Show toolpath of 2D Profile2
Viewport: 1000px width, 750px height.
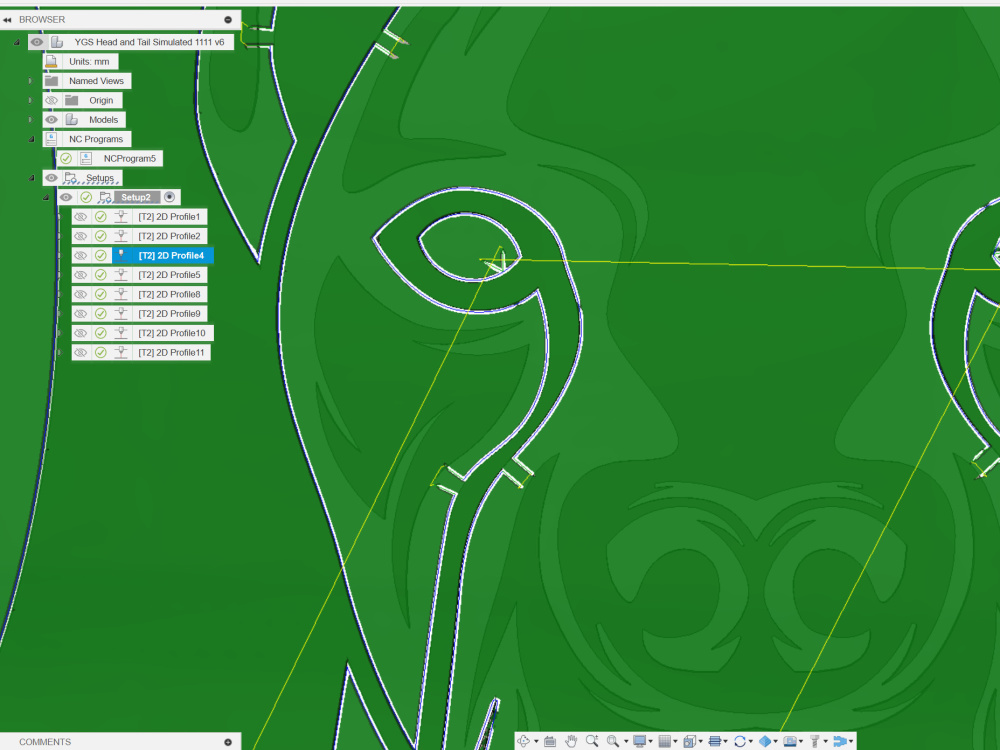pyautogui.click(x=80, y=237)
